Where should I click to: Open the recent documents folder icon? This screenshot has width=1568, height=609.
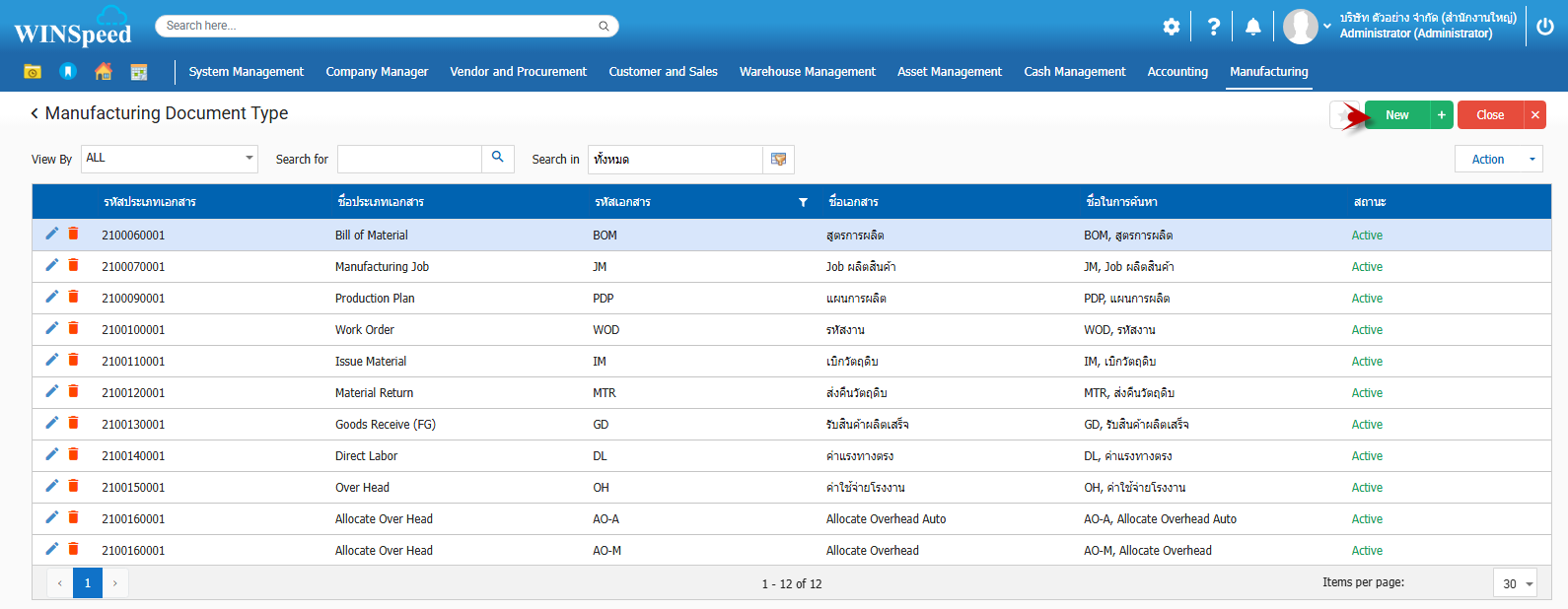(x=33, y=71)
